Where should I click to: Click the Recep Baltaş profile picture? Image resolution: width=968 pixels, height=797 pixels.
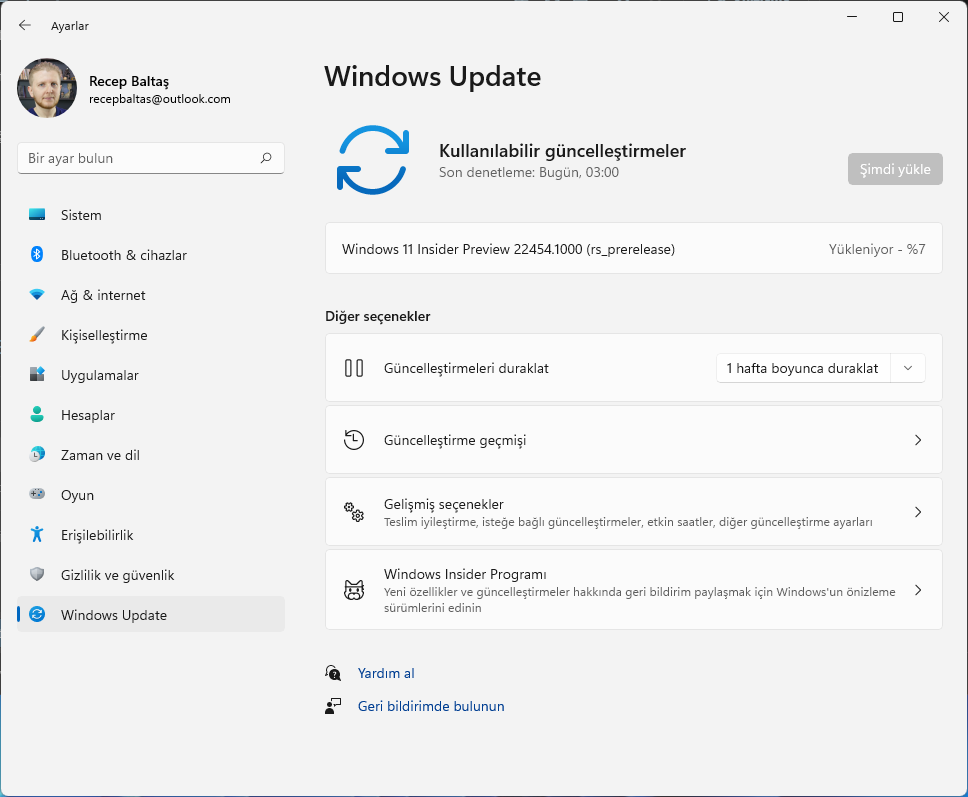(47, 88)
